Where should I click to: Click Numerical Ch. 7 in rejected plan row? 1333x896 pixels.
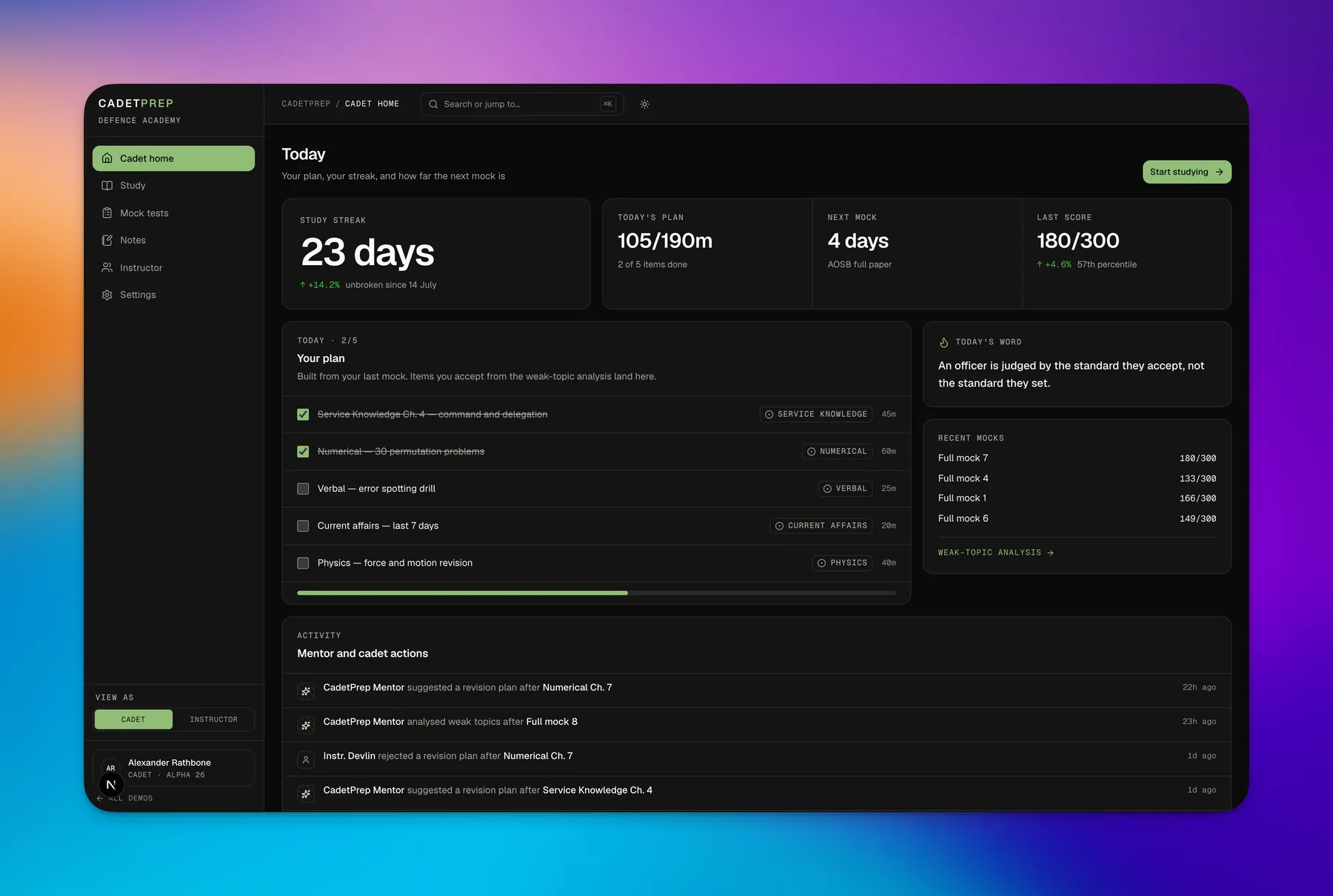538,756
